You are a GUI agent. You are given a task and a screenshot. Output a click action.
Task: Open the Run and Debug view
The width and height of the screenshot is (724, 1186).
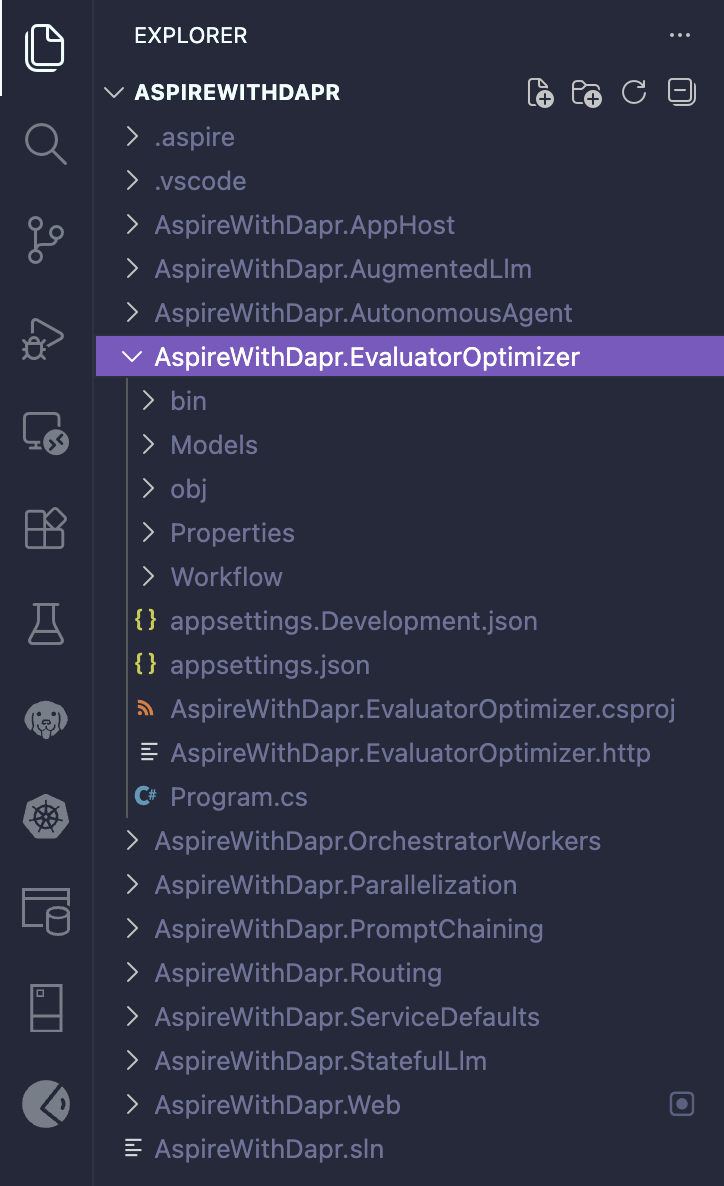(45, 338)
